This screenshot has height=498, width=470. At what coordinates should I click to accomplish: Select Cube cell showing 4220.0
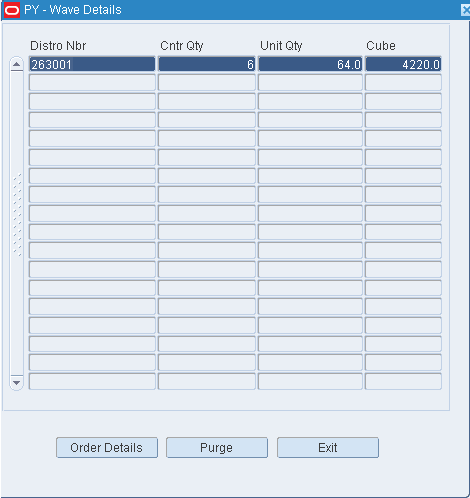point(403,64)
